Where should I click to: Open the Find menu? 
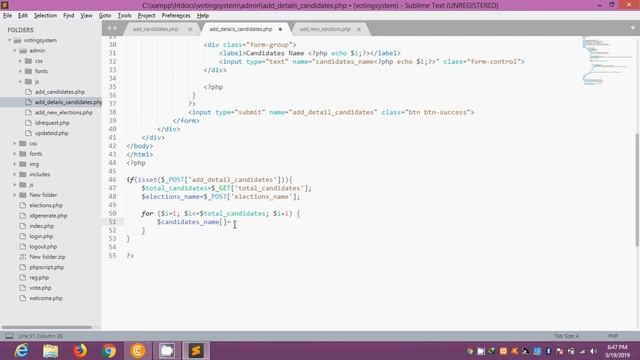69,16
